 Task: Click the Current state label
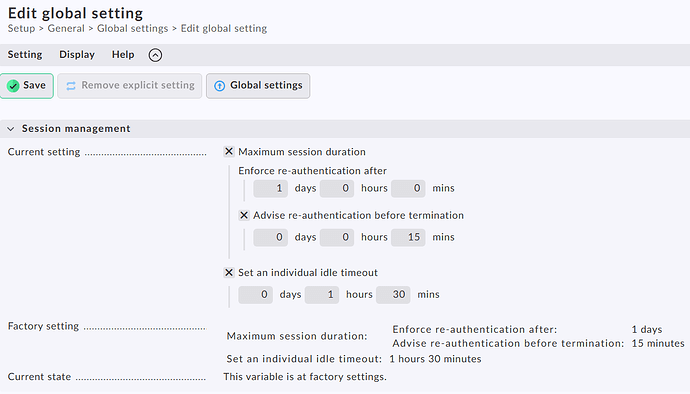pos(39,377)
